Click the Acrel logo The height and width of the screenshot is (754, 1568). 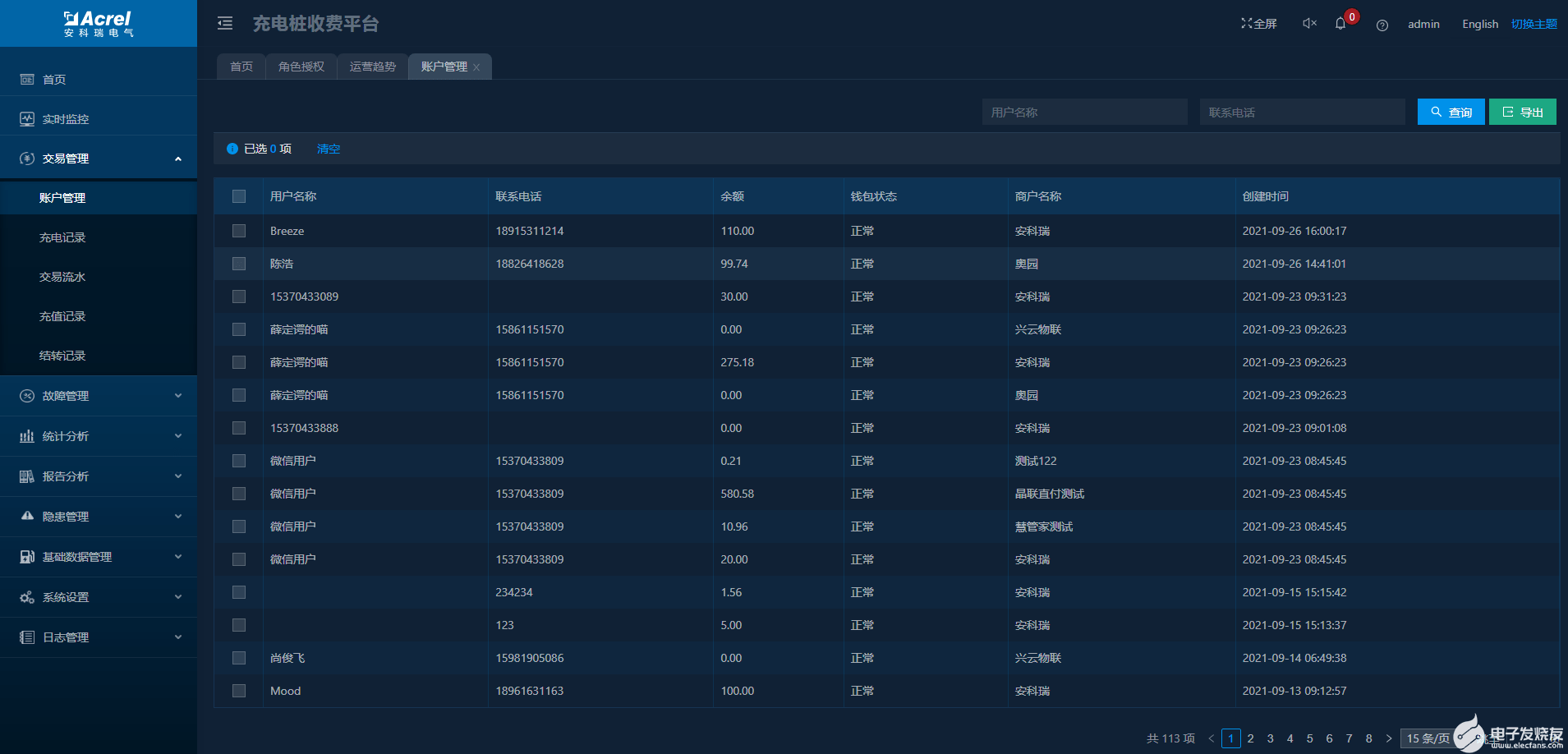point(99,24)
